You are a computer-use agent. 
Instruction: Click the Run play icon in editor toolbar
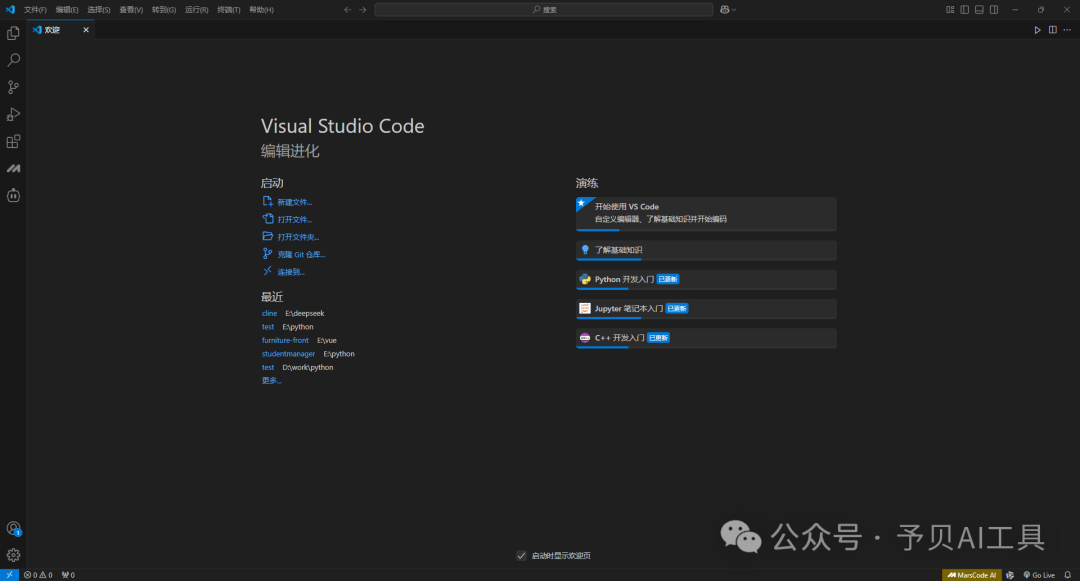1037,30
